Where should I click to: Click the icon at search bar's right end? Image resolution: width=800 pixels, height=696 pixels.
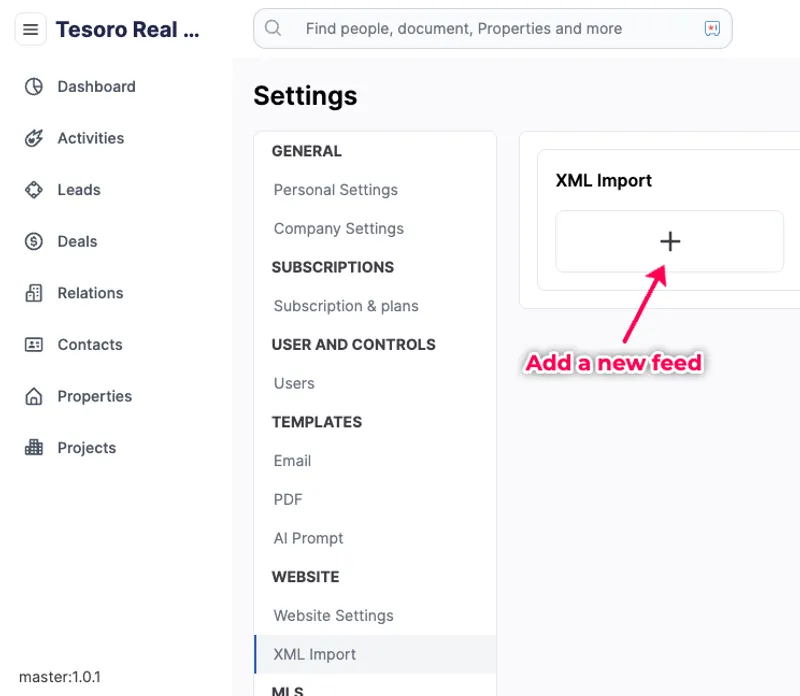coord(712,29)
